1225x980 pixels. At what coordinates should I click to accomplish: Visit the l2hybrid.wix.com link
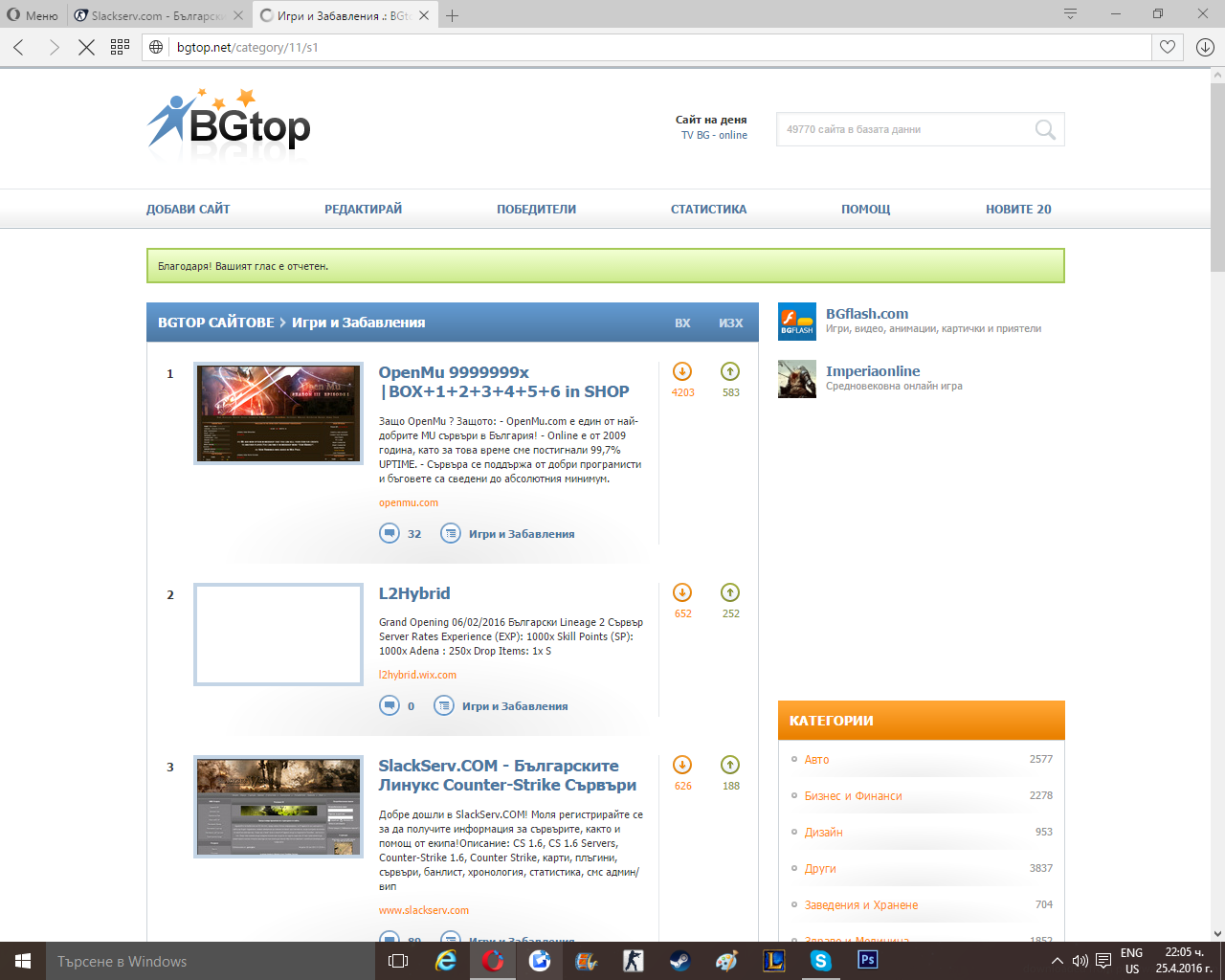click(x=418, y=675)
